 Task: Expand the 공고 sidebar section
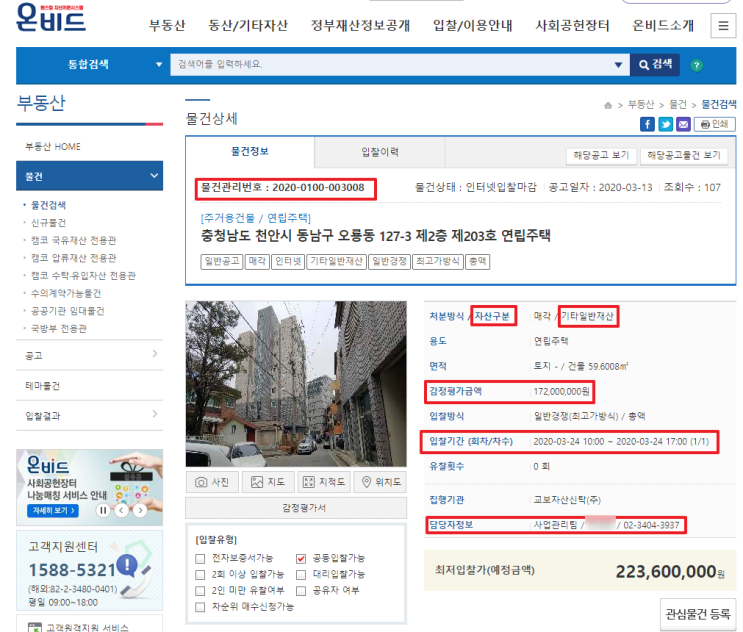pos(90,355)
